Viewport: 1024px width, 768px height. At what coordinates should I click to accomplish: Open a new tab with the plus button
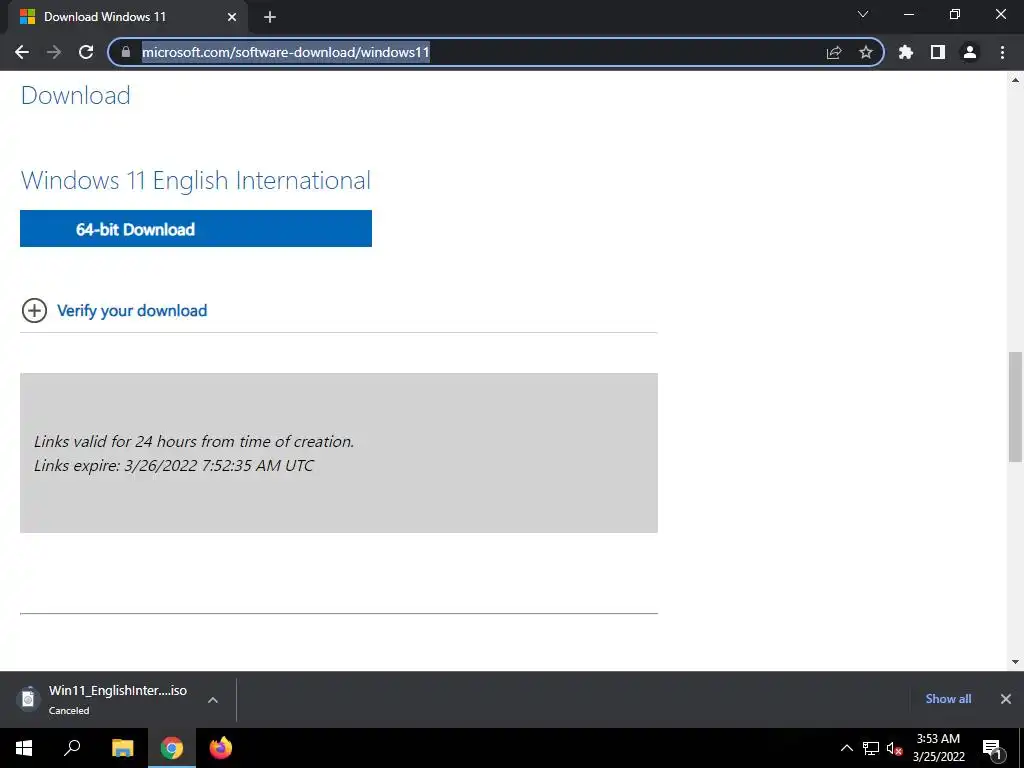point(270,17)
